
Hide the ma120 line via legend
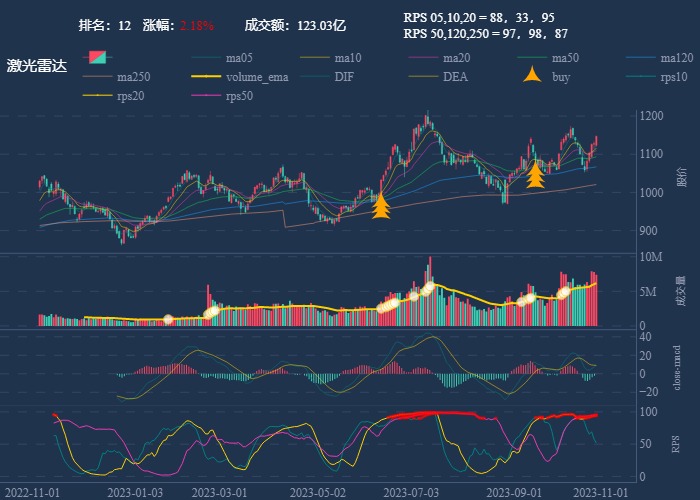point(642,58)
